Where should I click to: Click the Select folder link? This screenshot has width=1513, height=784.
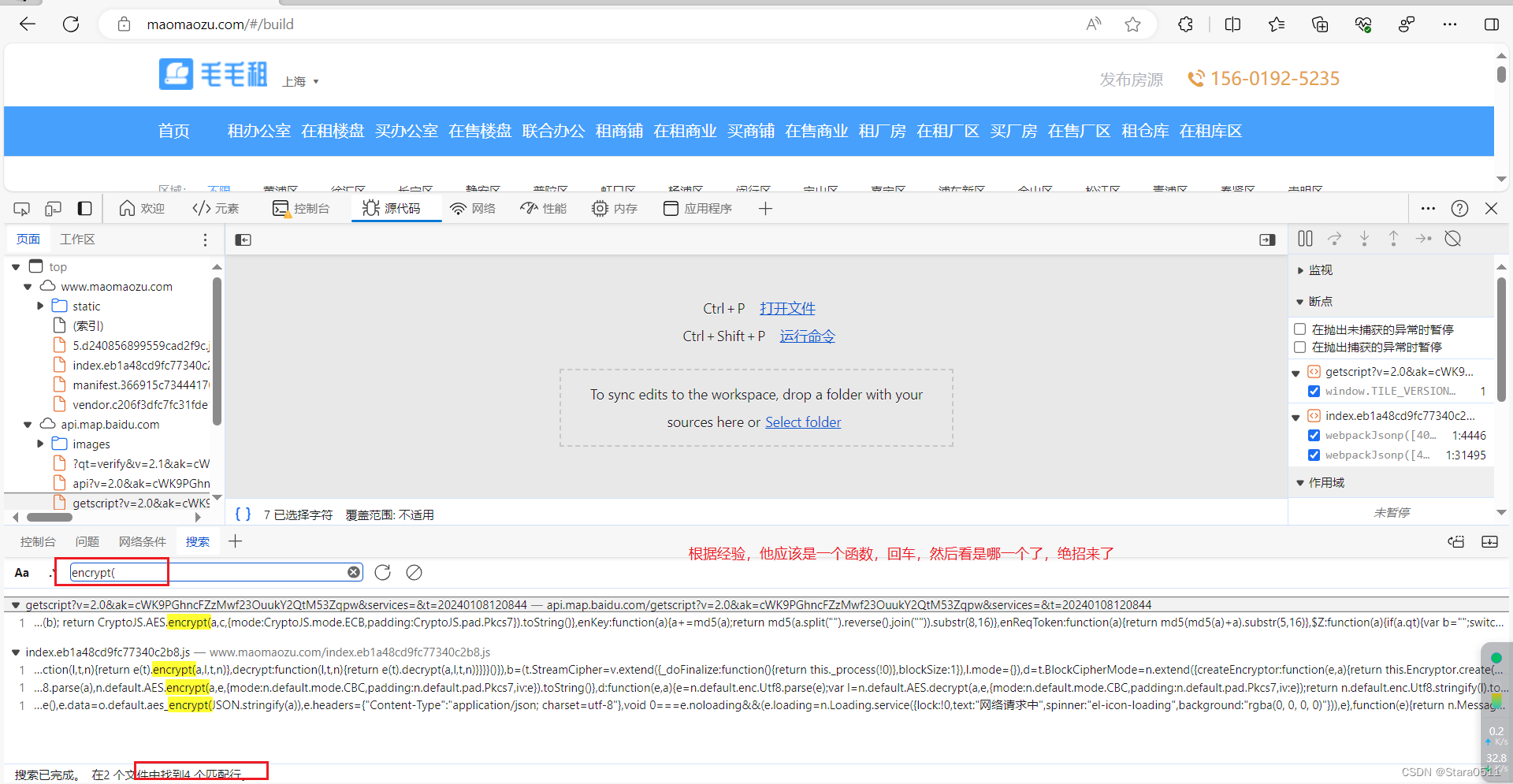pyautogui.click(x=803, y=422)
